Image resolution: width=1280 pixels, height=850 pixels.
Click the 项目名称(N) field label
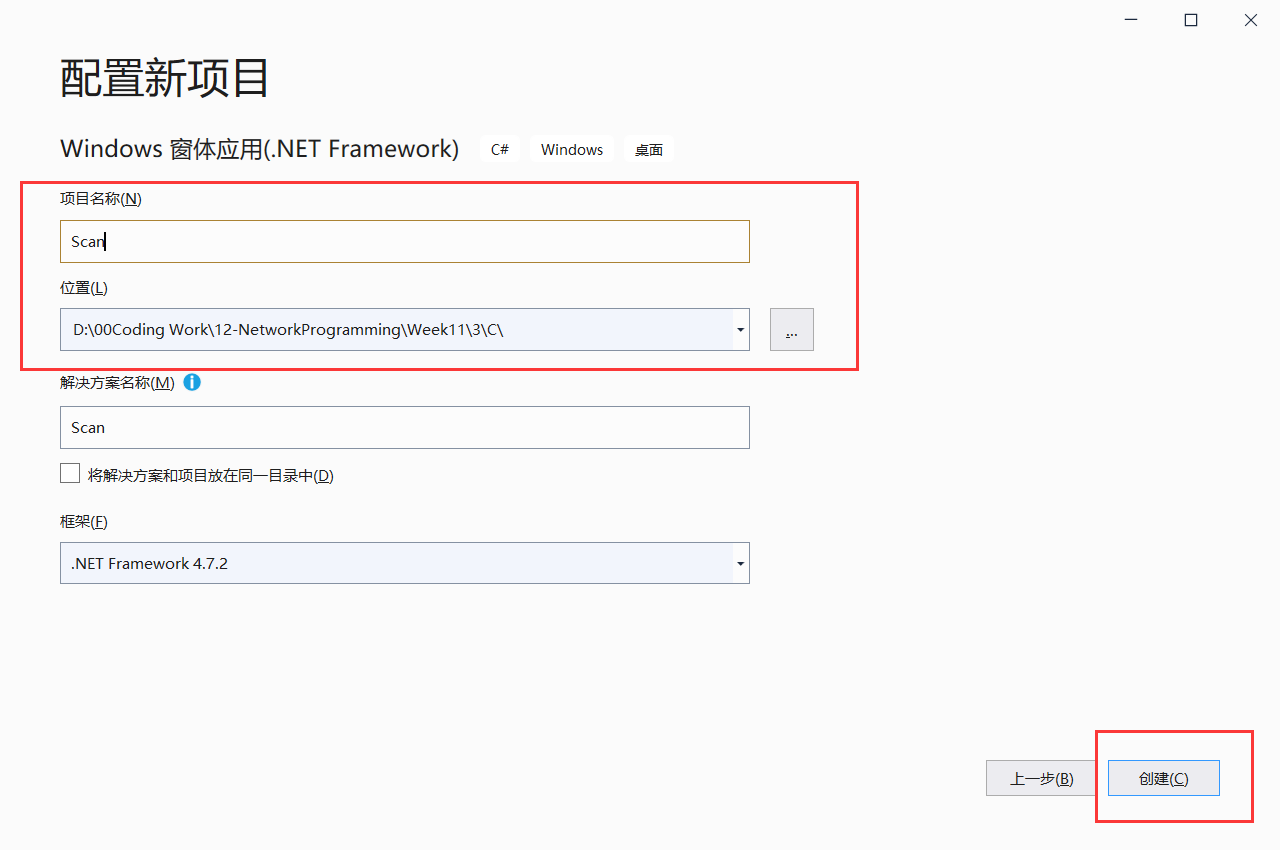point(101,198)
